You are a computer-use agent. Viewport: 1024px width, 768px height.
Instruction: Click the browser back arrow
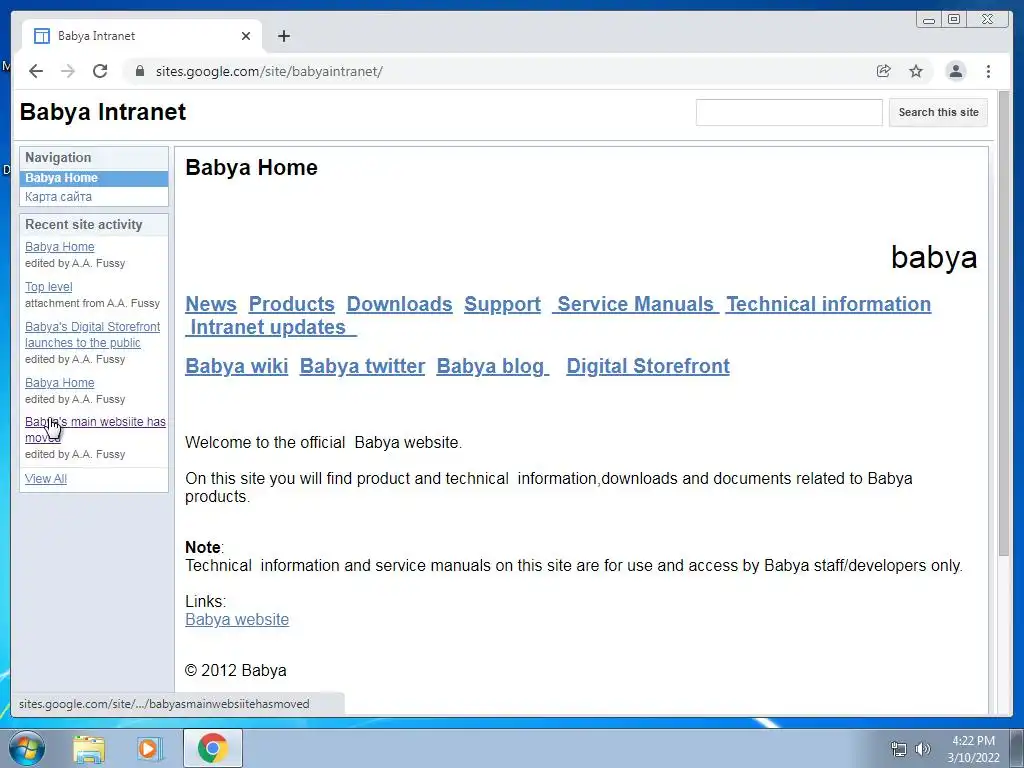(x=36, y=71)
